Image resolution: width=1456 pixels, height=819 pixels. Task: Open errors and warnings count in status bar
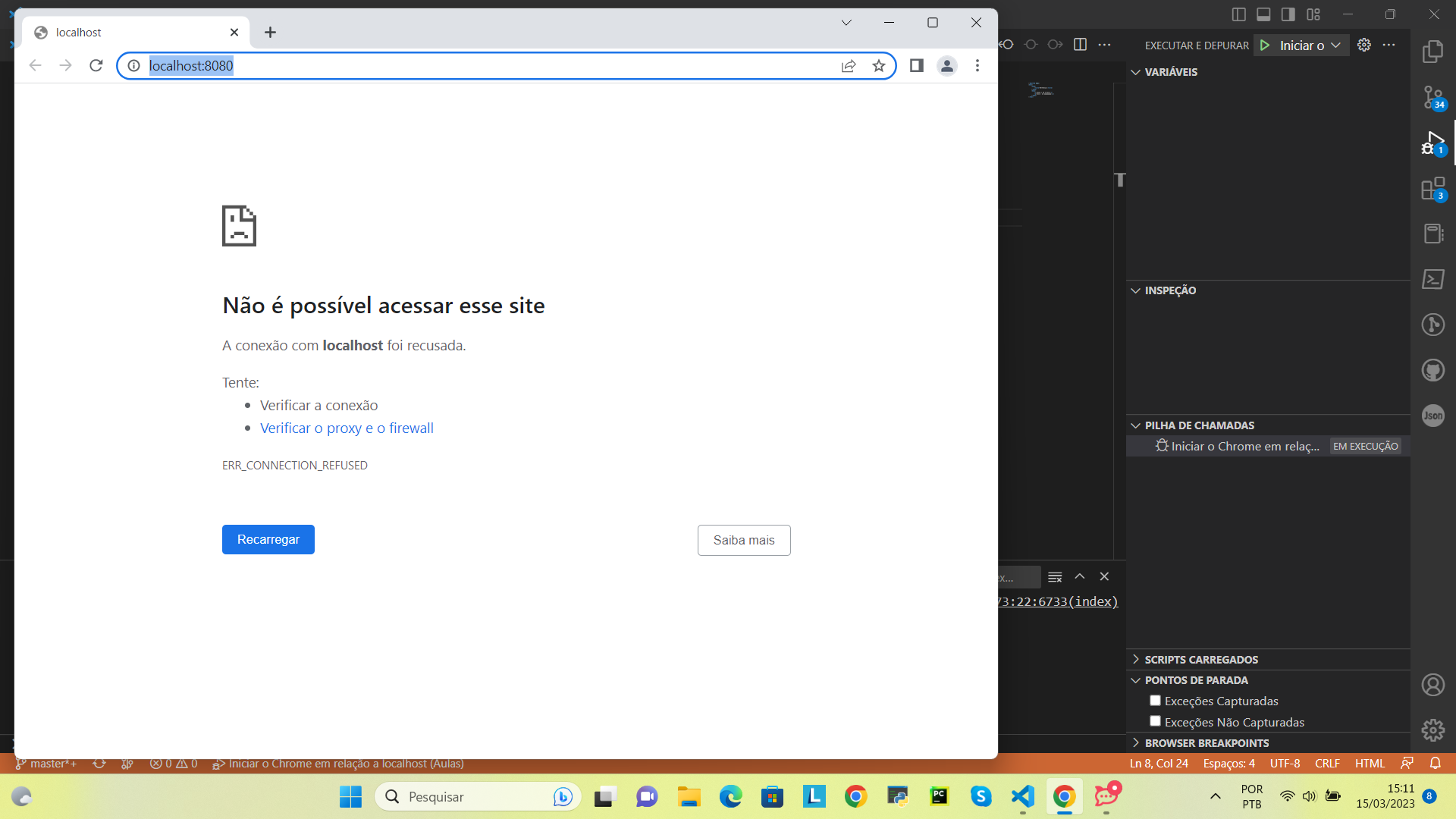point(174,764)
